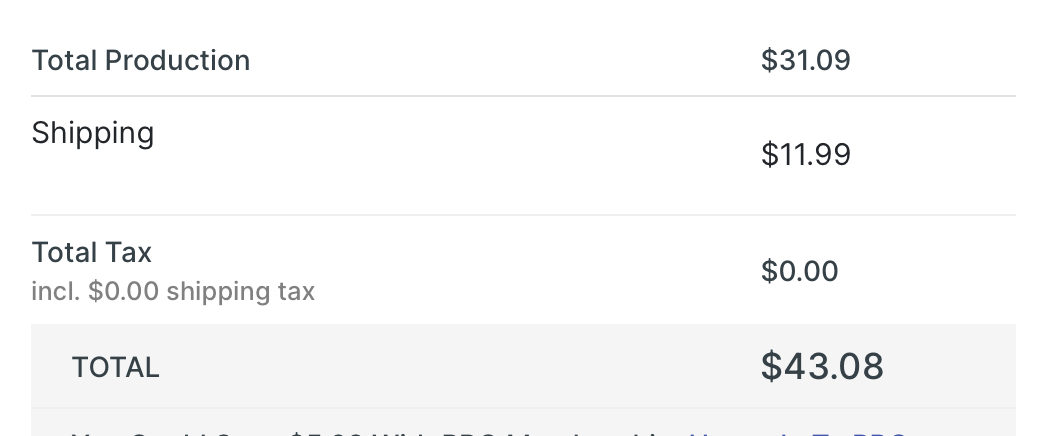Click the gray area right of $43.08

point(950,367)
